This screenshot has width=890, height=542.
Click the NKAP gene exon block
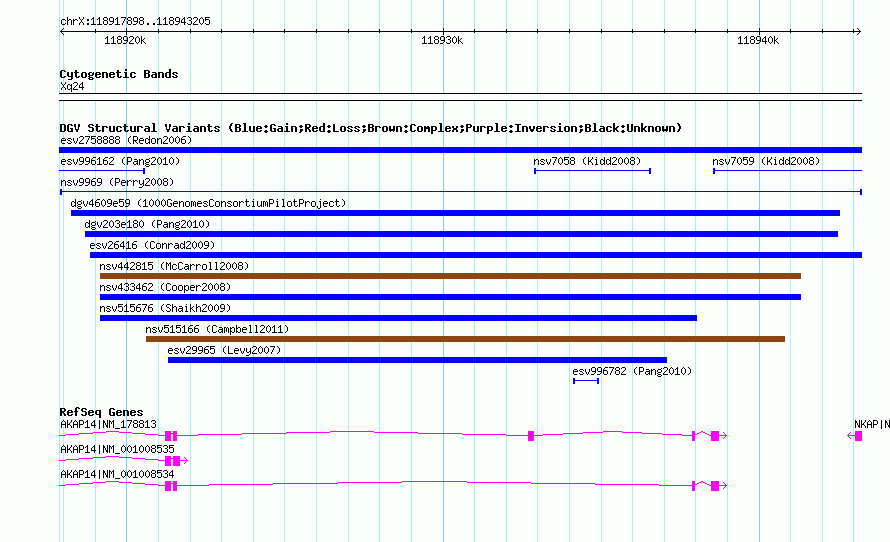[x=859, y=436]
